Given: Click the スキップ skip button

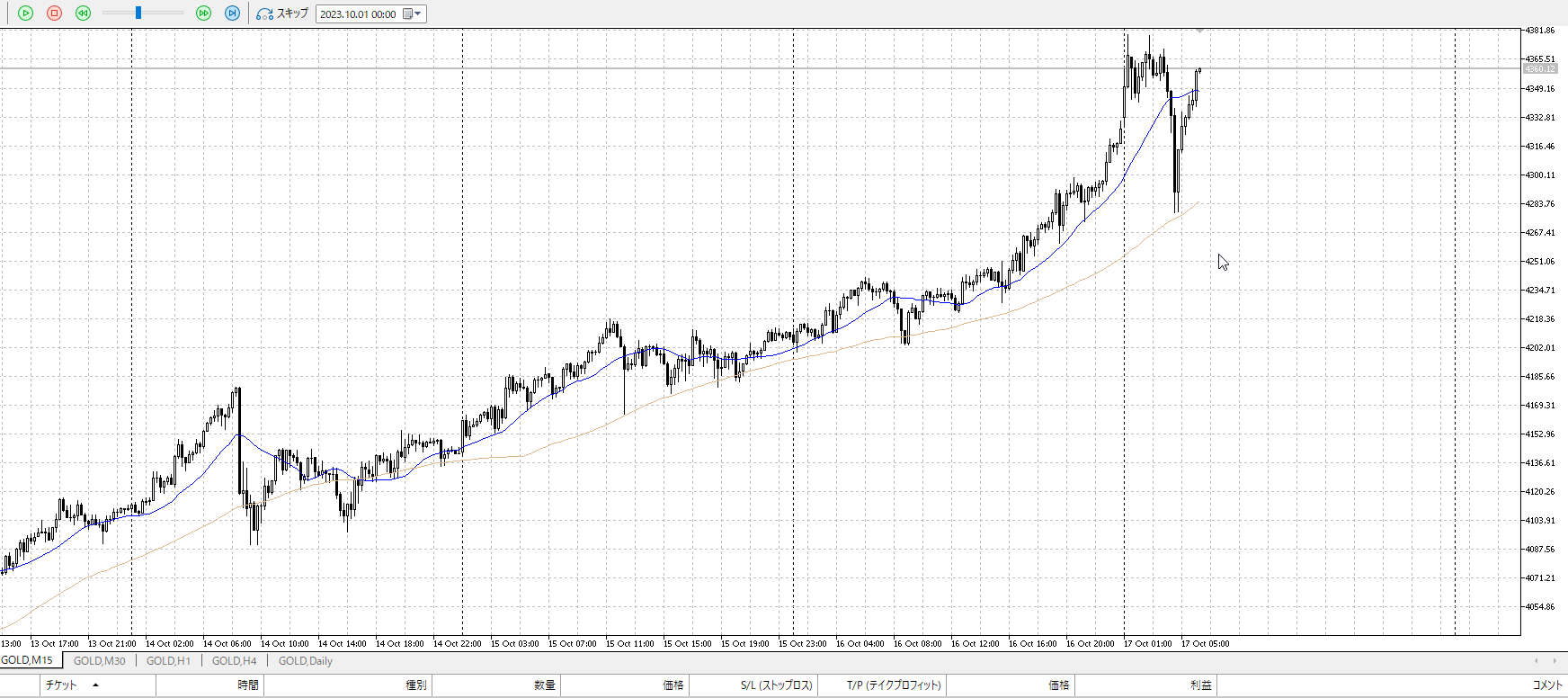Looking at the screenshot, I should pyautogui.click(x=282, y=13).
